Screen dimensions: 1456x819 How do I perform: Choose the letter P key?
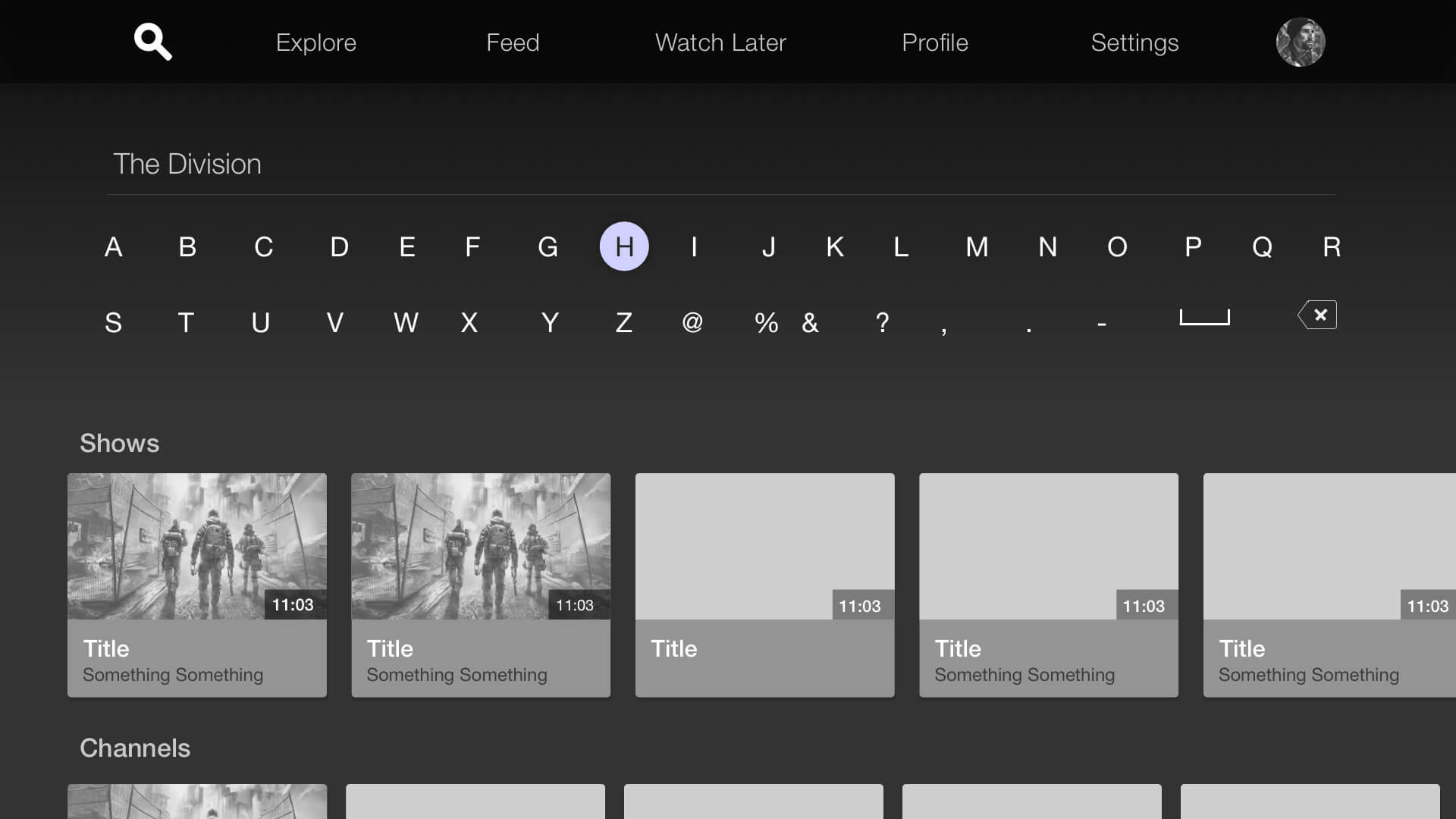tap(1193, 247)
